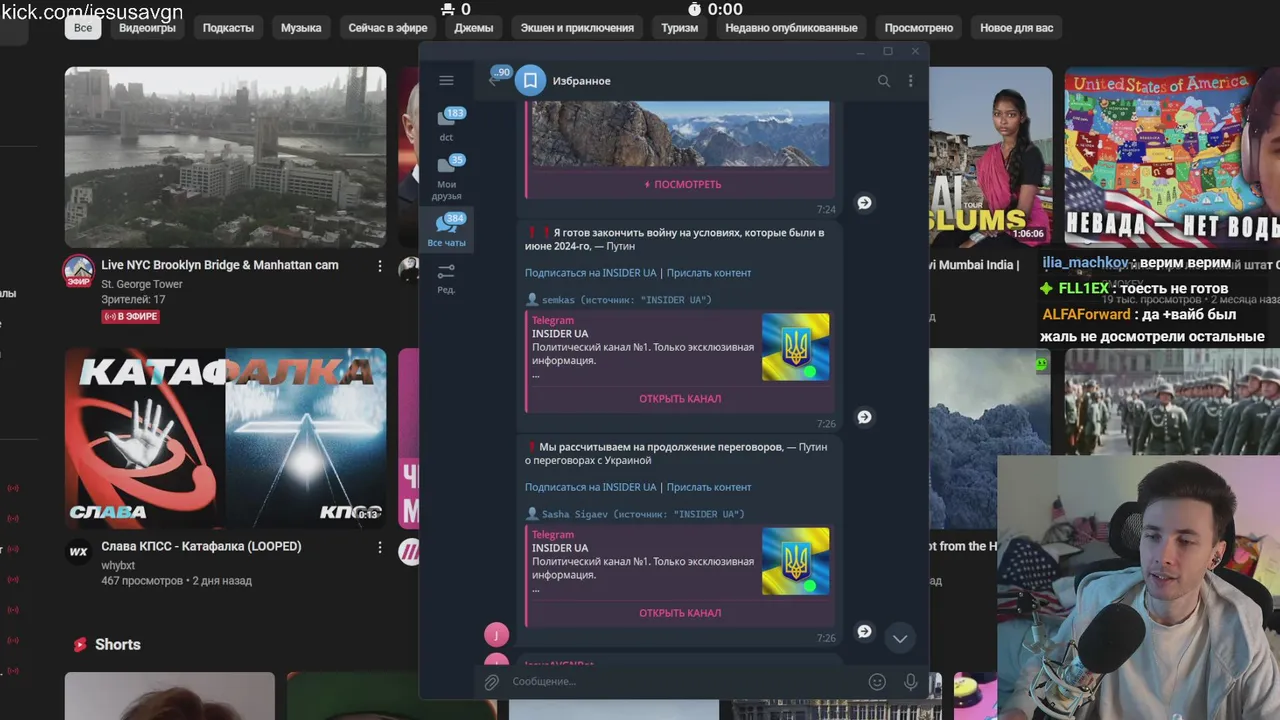1280x720 pixels.
Task: Click the pink J sender avatar
Action: click(496, 635)
